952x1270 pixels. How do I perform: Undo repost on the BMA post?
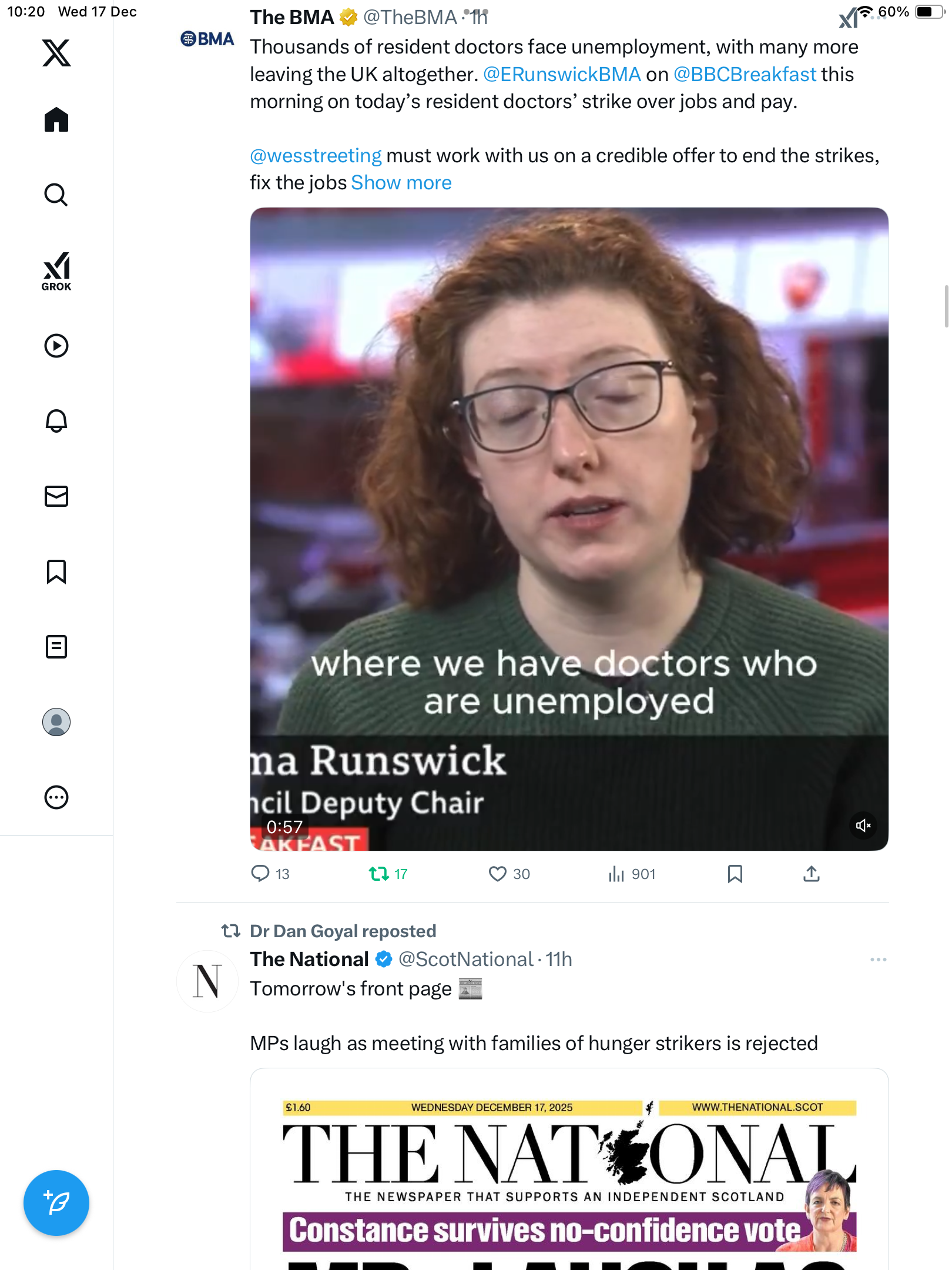tap(388, 874)
